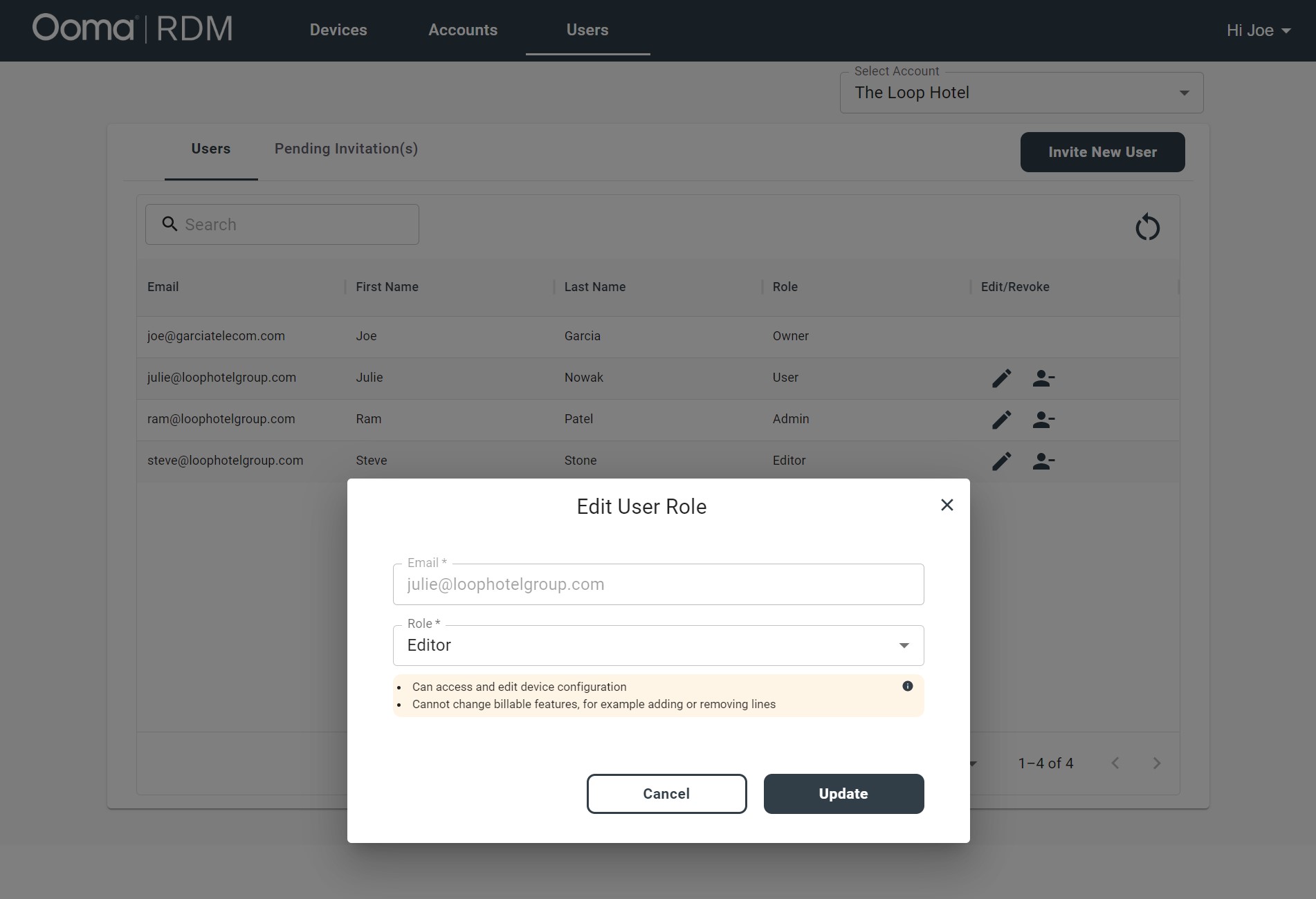Revoke access for steve@loophotelgroup.com

click(x=1043, y=461)
